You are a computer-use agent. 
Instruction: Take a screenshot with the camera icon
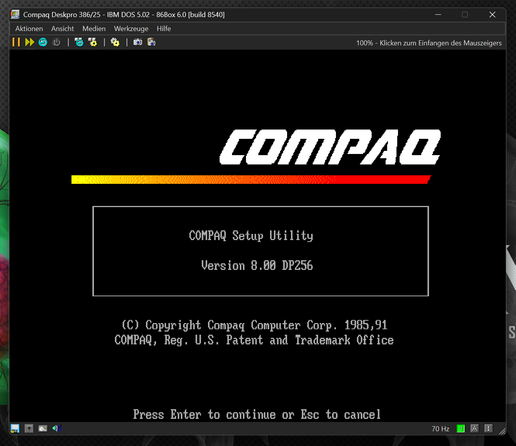click(x=138, y=42)
